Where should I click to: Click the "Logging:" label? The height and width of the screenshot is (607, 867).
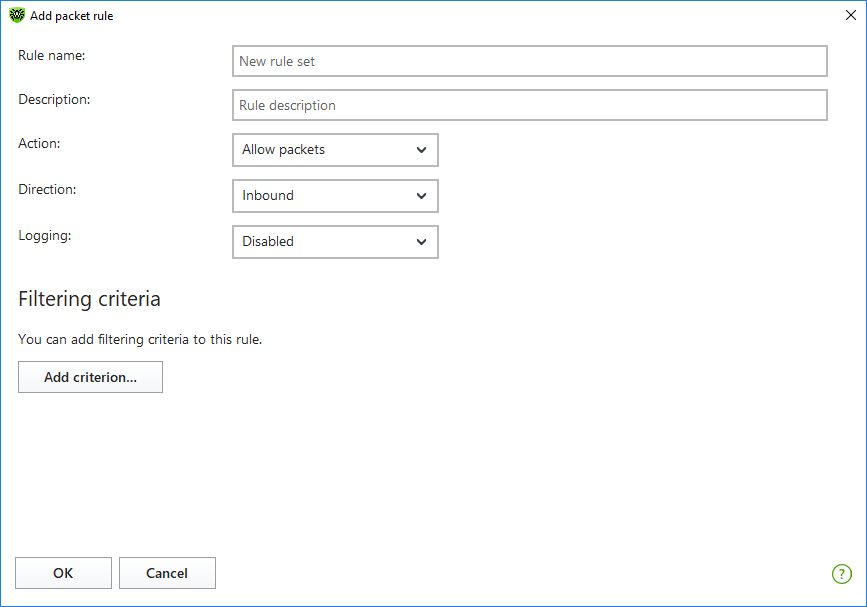(45, 236)
